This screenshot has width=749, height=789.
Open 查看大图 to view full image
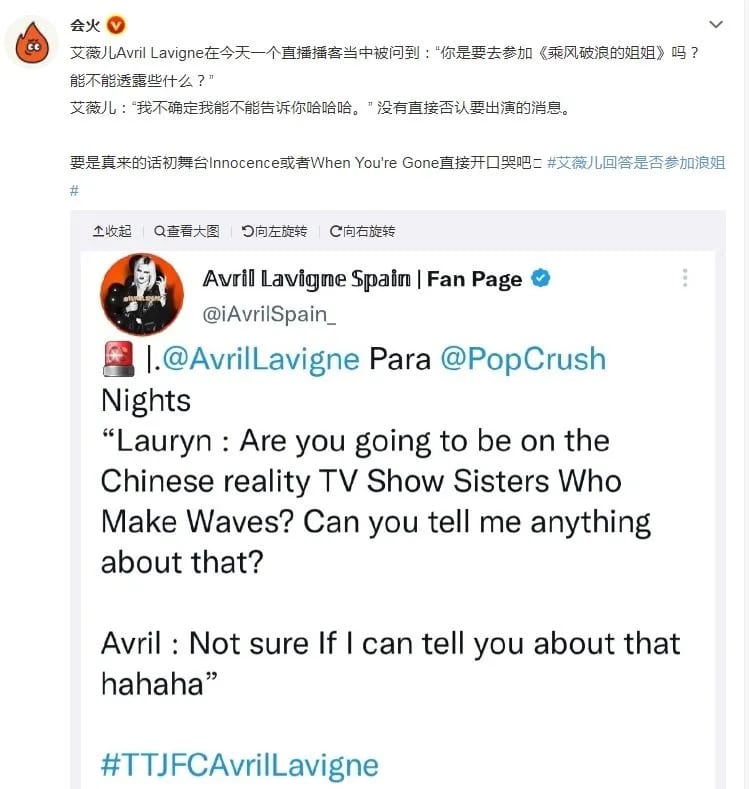pyautogui.click(x=187, y=231)
